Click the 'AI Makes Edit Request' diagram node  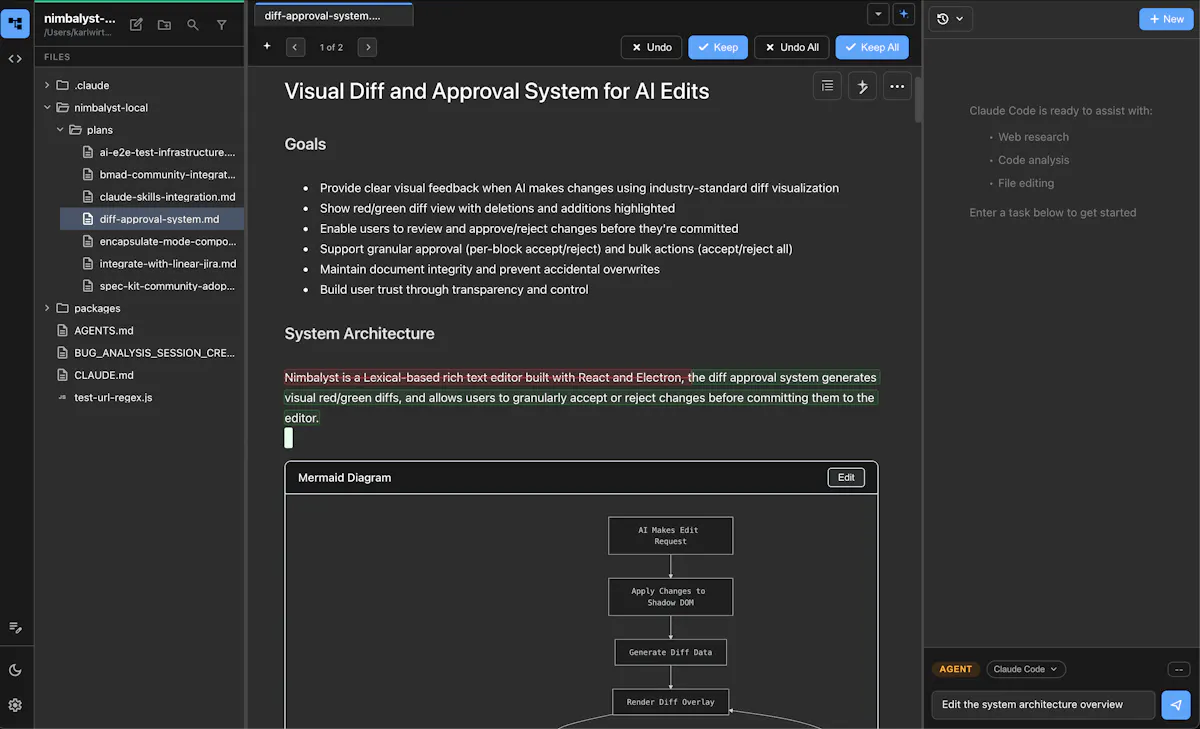tap(670, 535)
